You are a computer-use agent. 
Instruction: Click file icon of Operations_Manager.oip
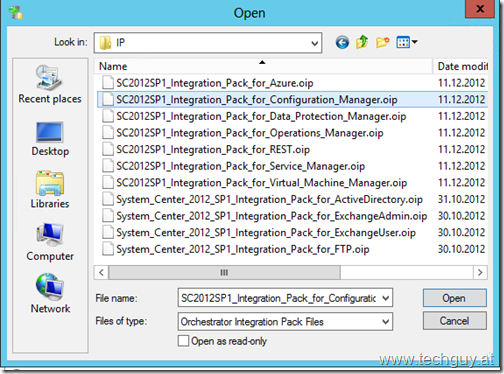[x=108, y=132]
